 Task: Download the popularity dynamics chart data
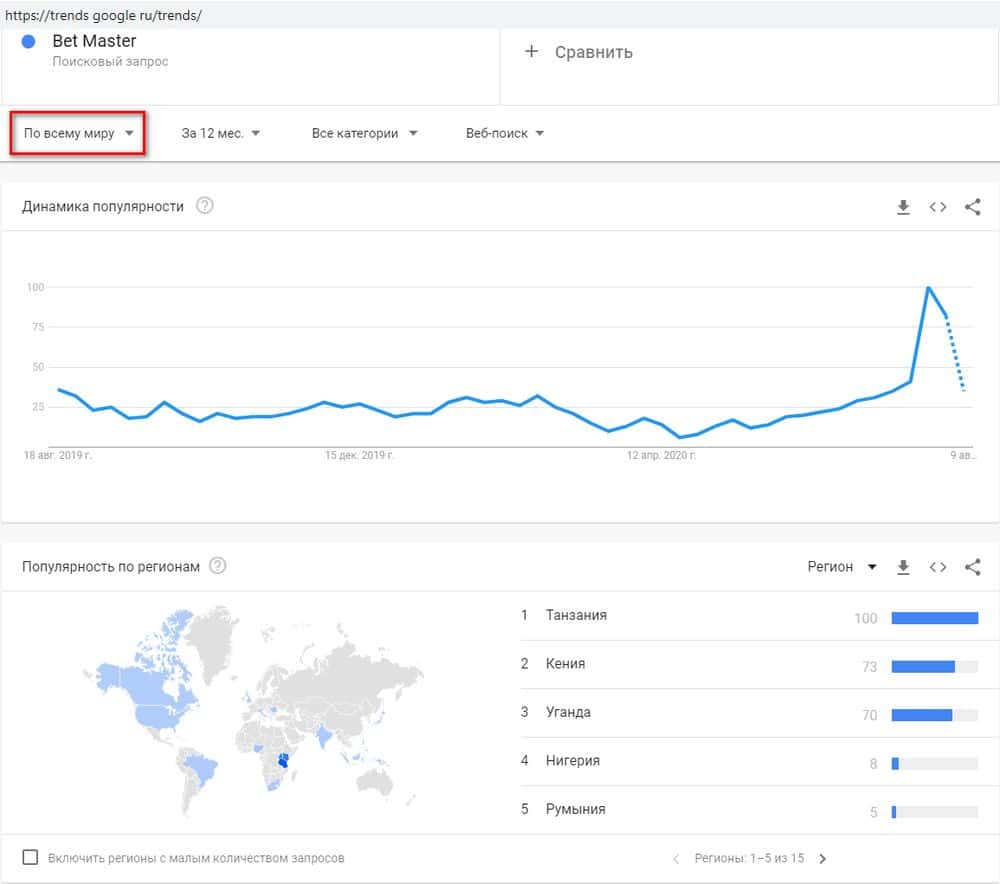pyautogui.click(x=903, y=207)
